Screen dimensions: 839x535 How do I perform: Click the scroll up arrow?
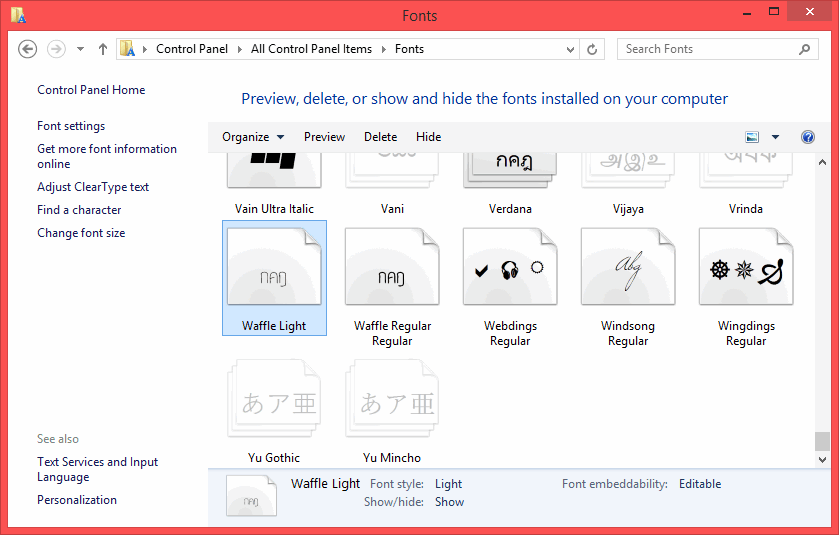tap(822, 162)
